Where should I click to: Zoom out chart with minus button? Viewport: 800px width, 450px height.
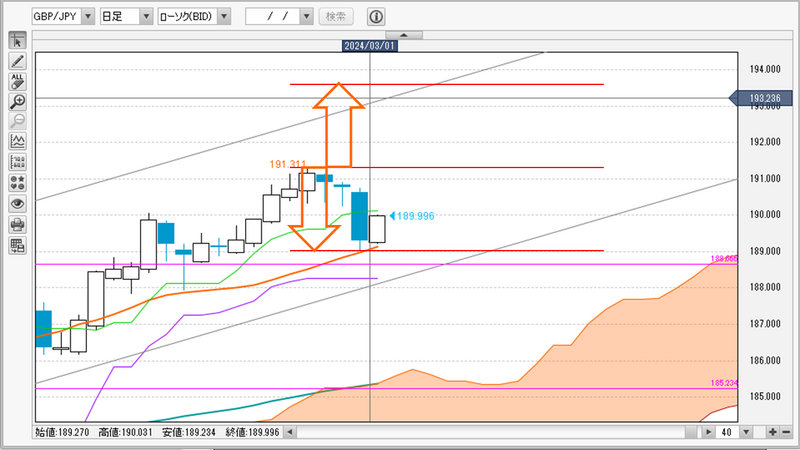[786, 432]
